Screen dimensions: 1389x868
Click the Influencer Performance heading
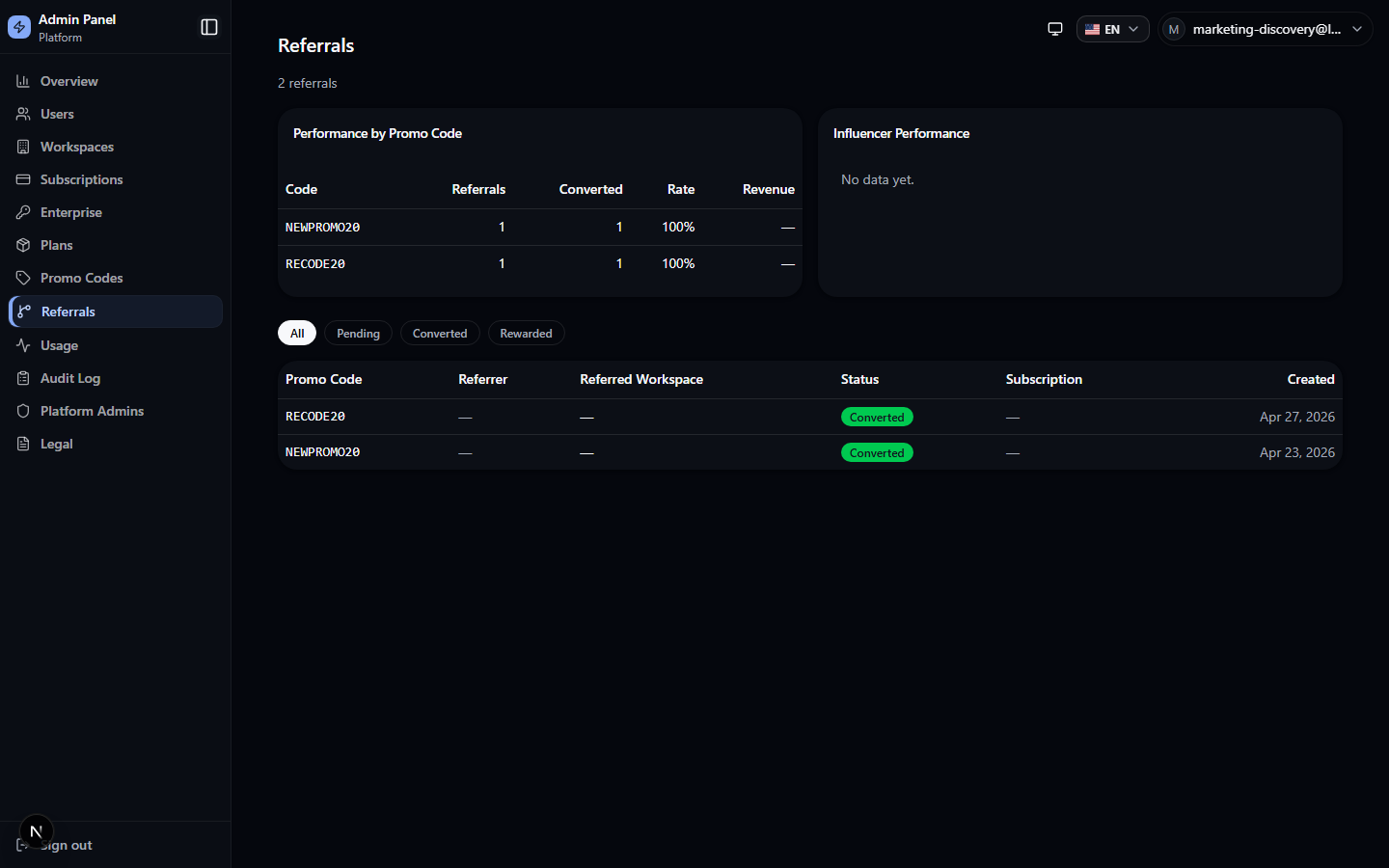(x=901, y=133)
